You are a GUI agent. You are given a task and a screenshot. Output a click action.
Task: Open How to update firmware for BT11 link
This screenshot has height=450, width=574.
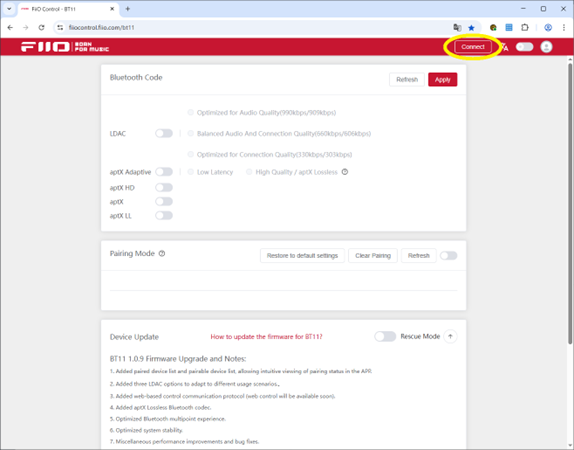click(266, 336)
